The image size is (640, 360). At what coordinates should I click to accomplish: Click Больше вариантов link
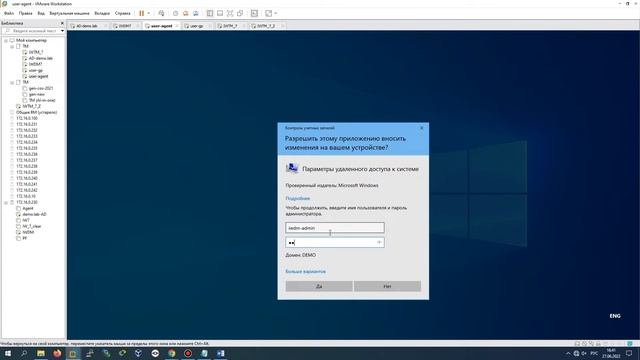305,271
